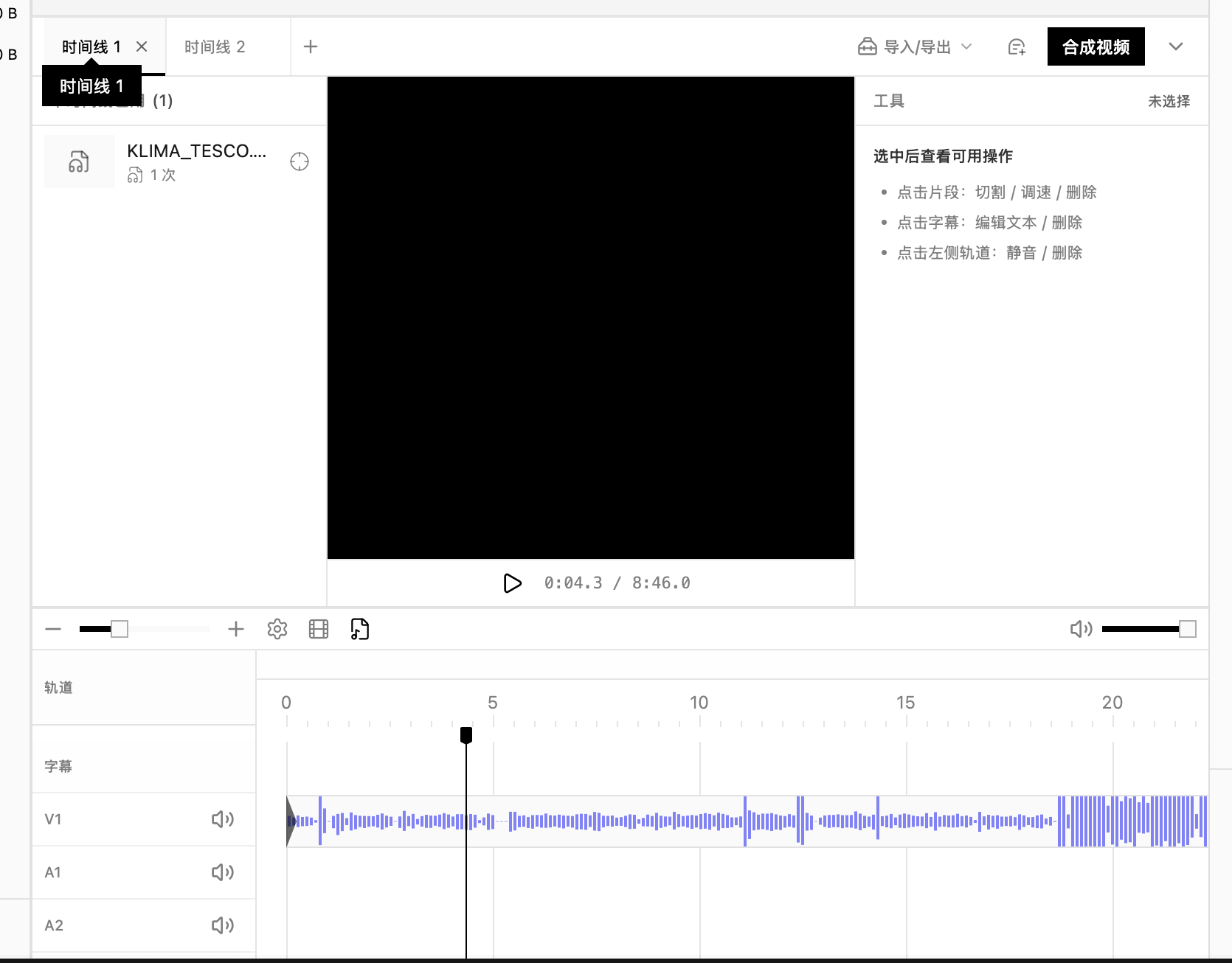Select the audio waveform clip on V1
Image resolution: width=1232 pixels, height=963 pixels.
pyautogui.click(x=747, y=821)
